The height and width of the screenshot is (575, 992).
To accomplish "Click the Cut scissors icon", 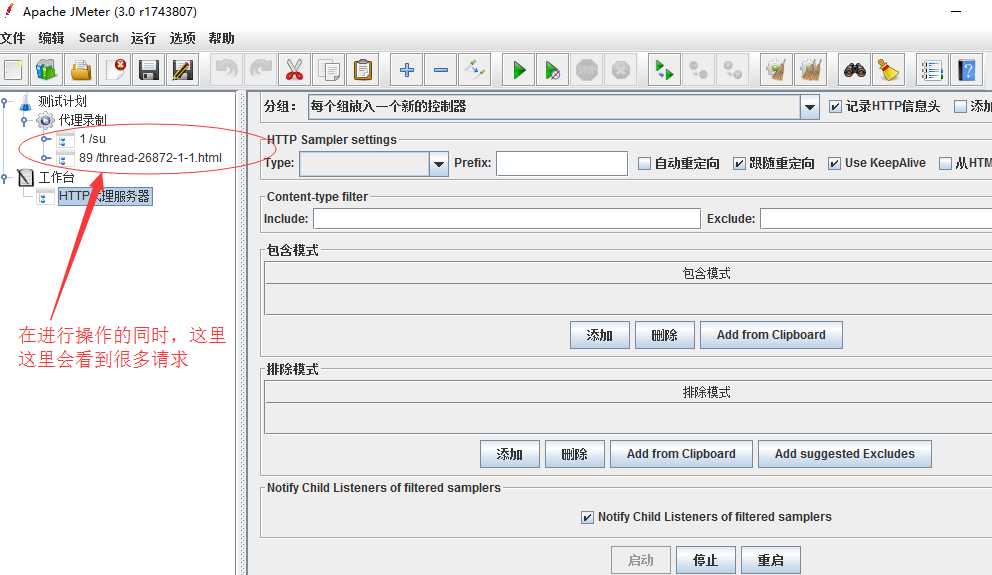I will (x=294, y=70).
